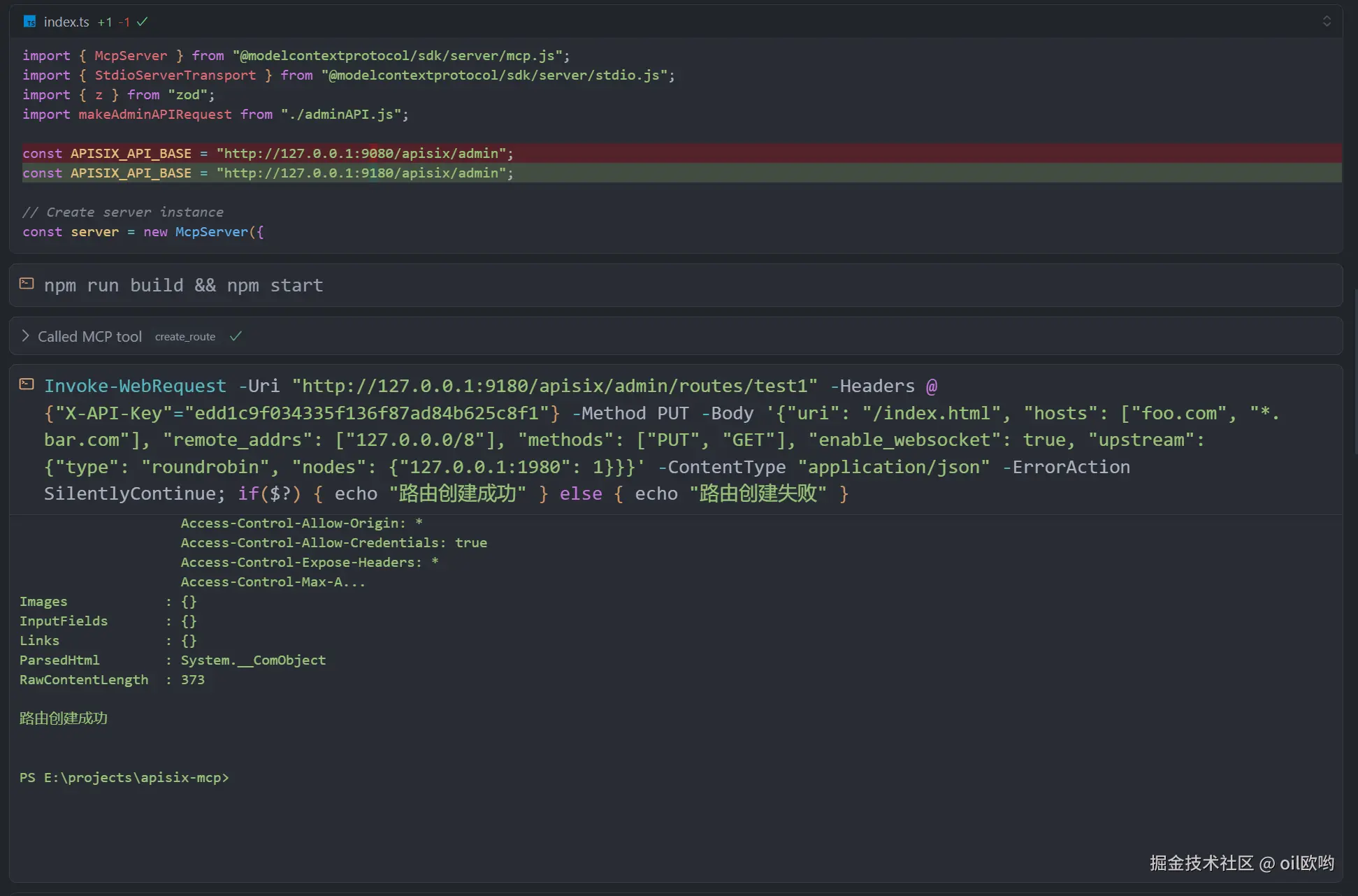Click the terminal icon beside npm run build
Screen dimensions: 1358x896
click(27, 284)
